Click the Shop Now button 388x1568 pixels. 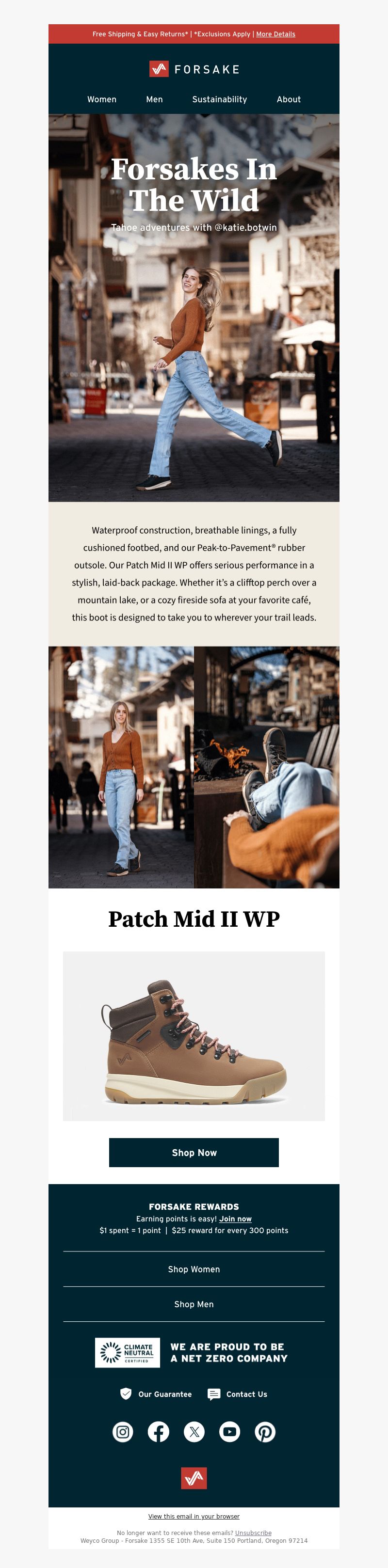pyautogui.click(x=194, y=1152)
